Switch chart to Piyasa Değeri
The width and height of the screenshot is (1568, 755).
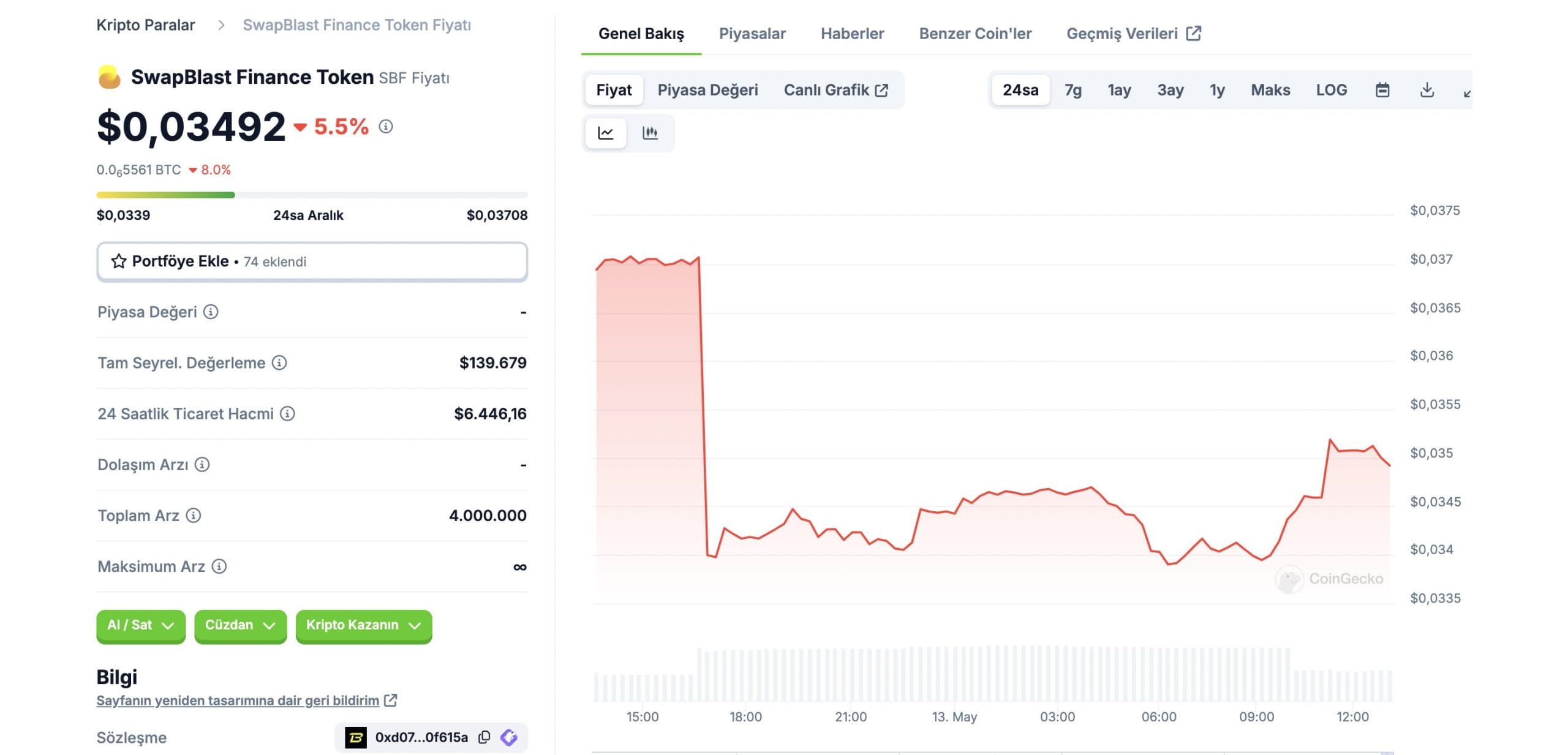coord(707,90)
